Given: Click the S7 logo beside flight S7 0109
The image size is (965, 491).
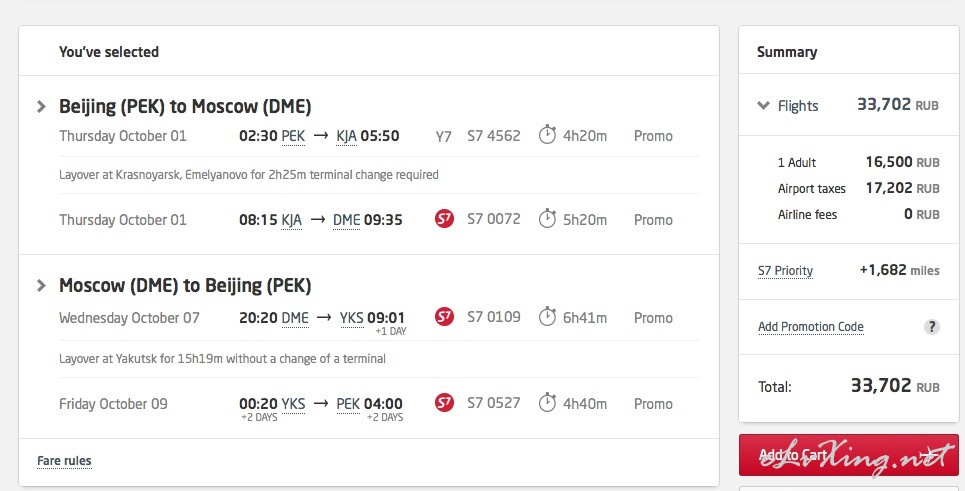Looking at the screenshot, I should [x=444, y=317].
